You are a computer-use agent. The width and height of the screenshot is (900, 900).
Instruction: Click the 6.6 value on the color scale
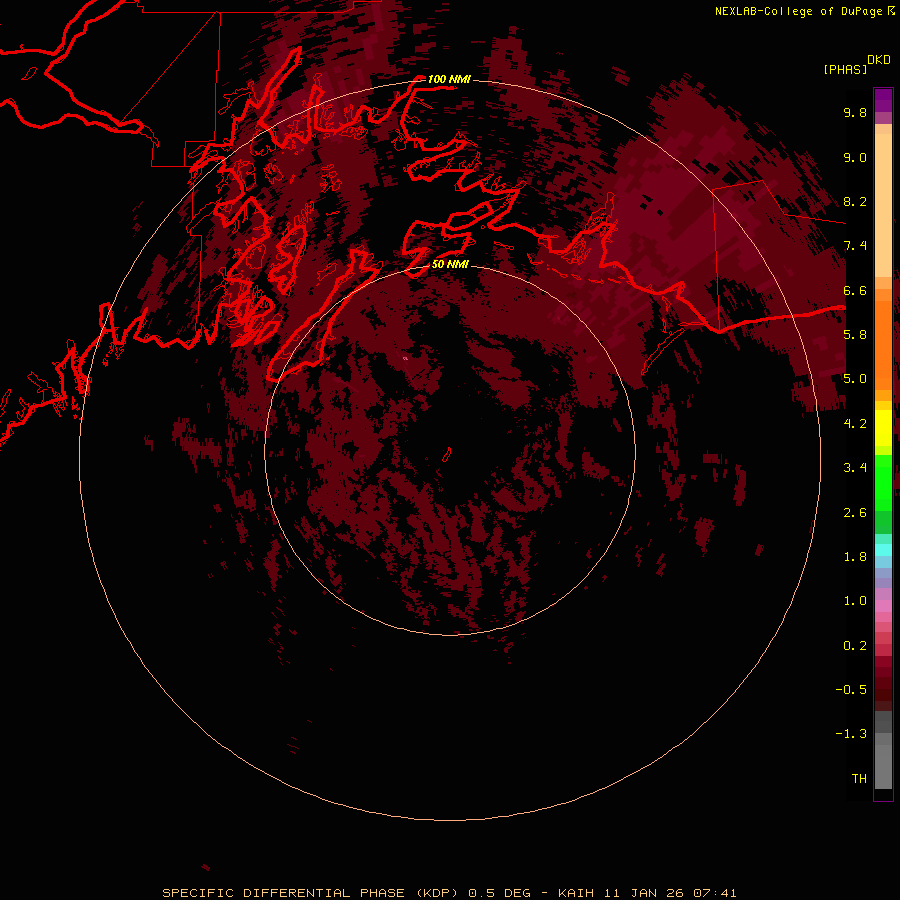(x=855, y=290)
